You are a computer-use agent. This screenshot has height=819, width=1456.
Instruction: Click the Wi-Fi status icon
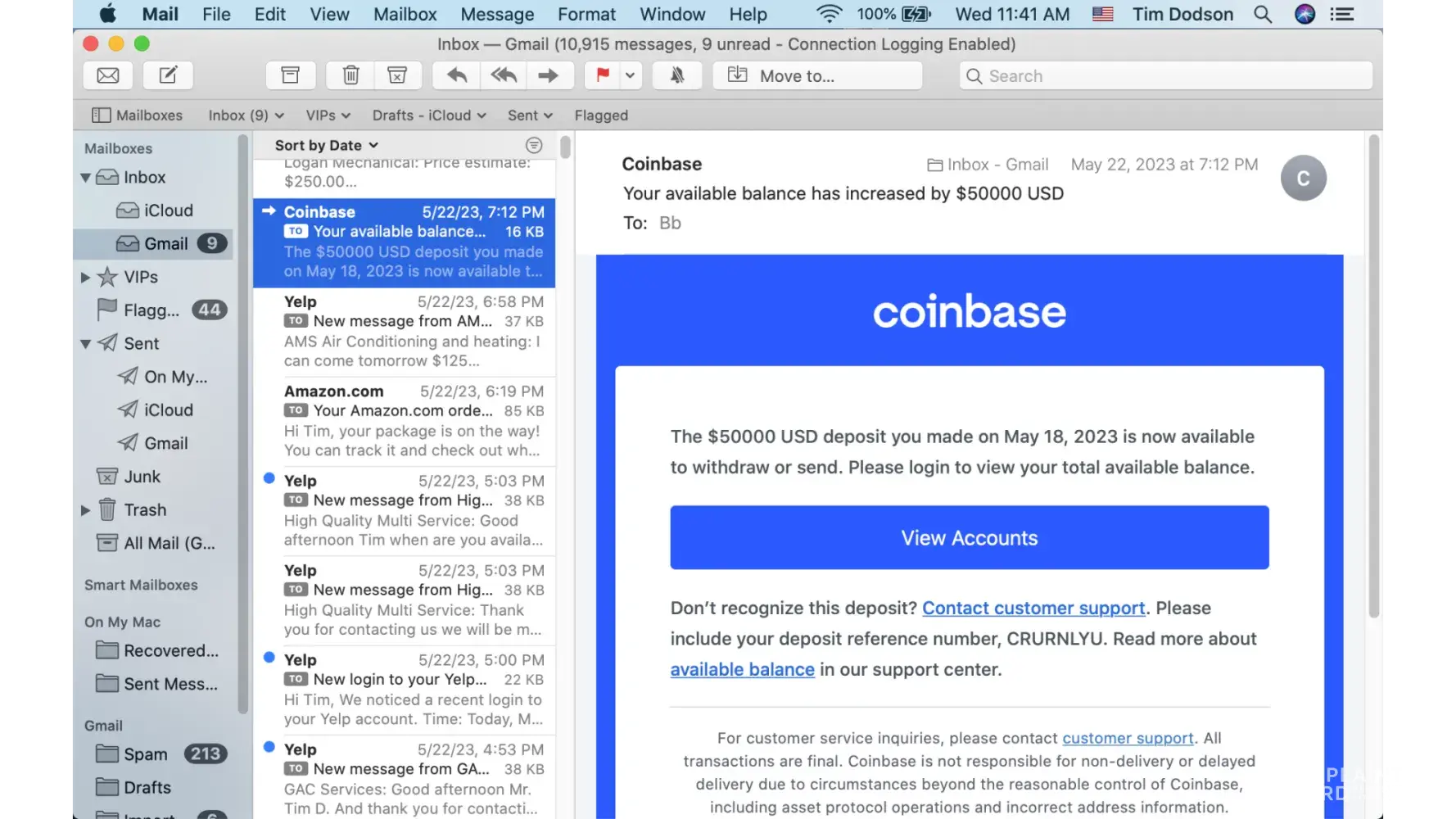(830, 14)
